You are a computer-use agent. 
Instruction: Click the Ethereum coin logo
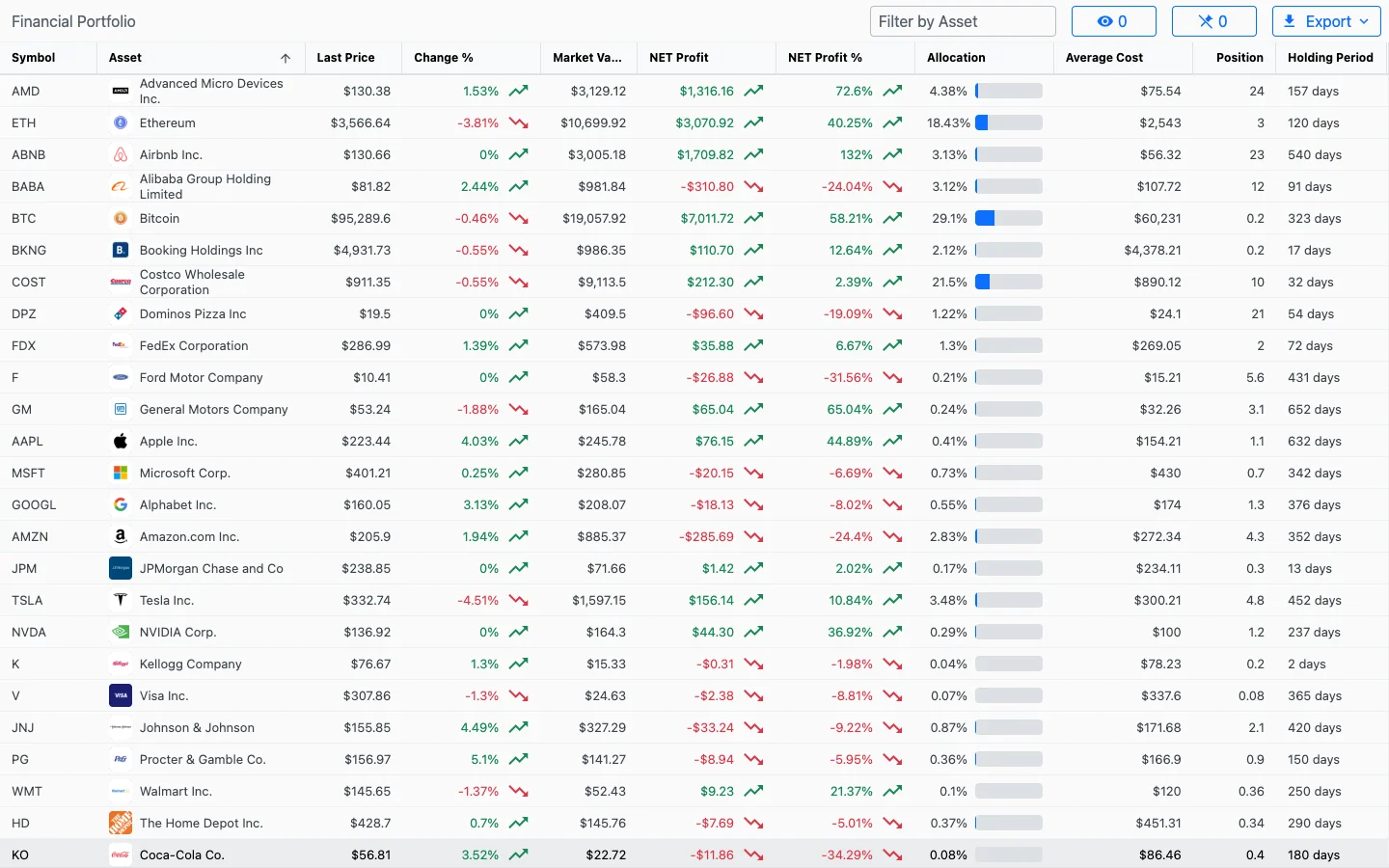tap(121, 122)
